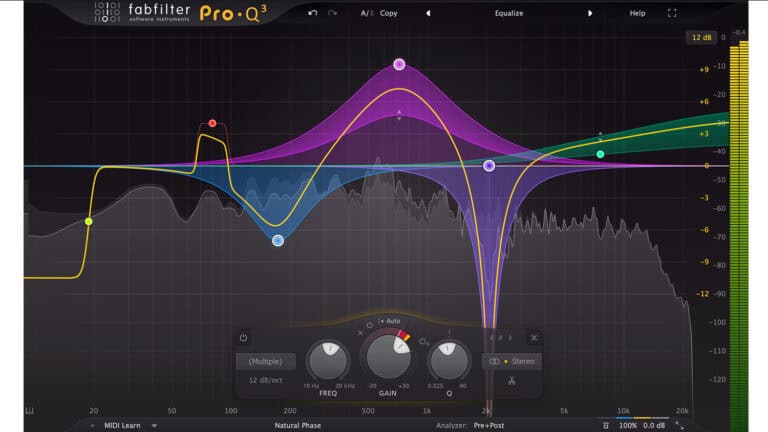Open the 12 dB/oct slope dropdown
768x432 pixels.
point(265,380)
